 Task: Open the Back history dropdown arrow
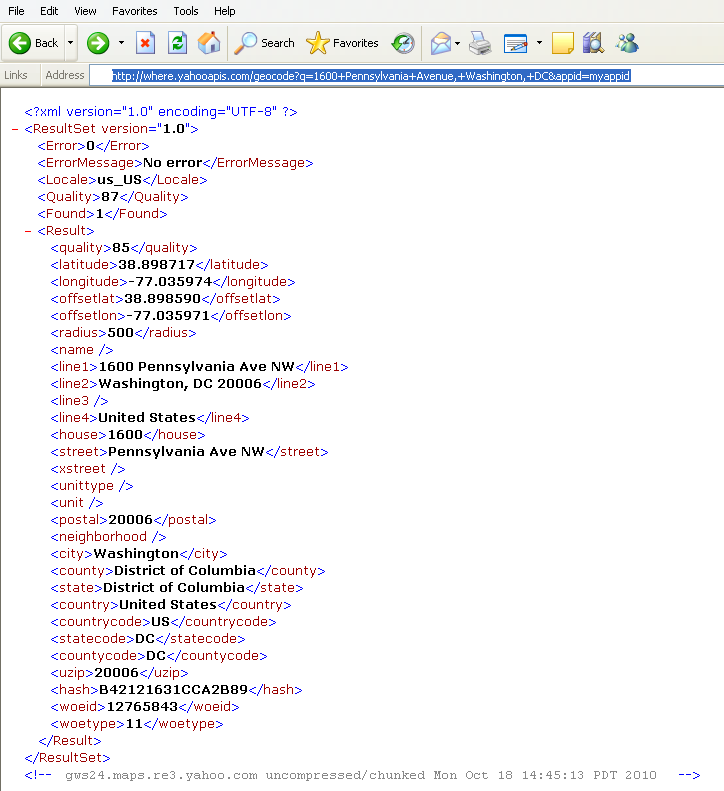click(x=71, y=43)
